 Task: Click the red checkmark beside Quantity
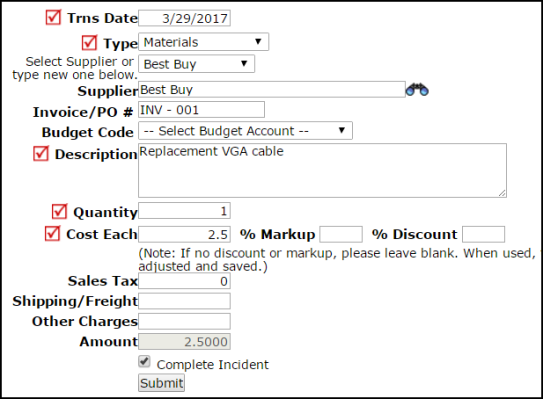pos(60,211)
